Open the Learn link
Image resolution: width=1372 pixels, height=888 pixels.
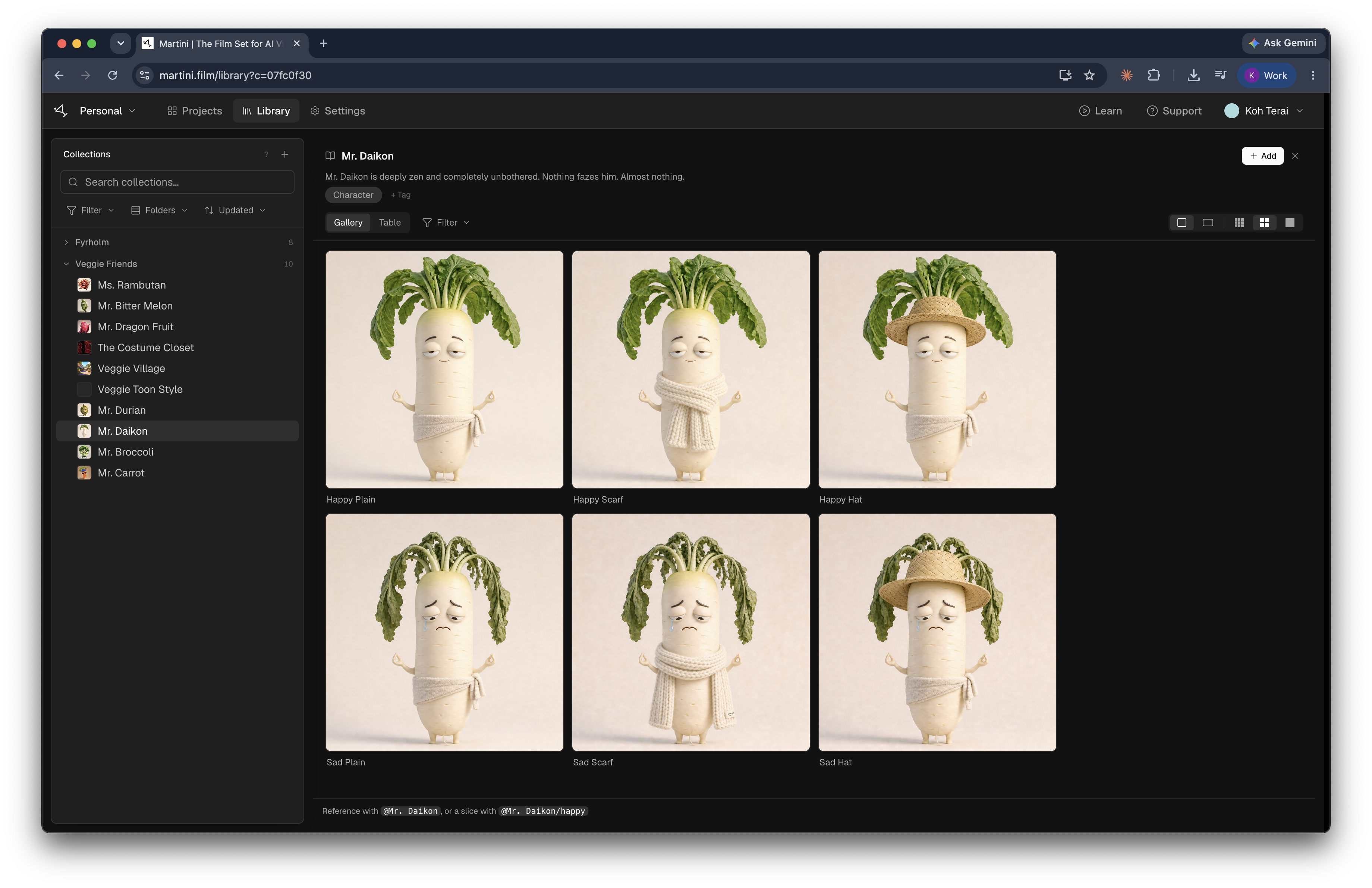[x=1100, y=111]
